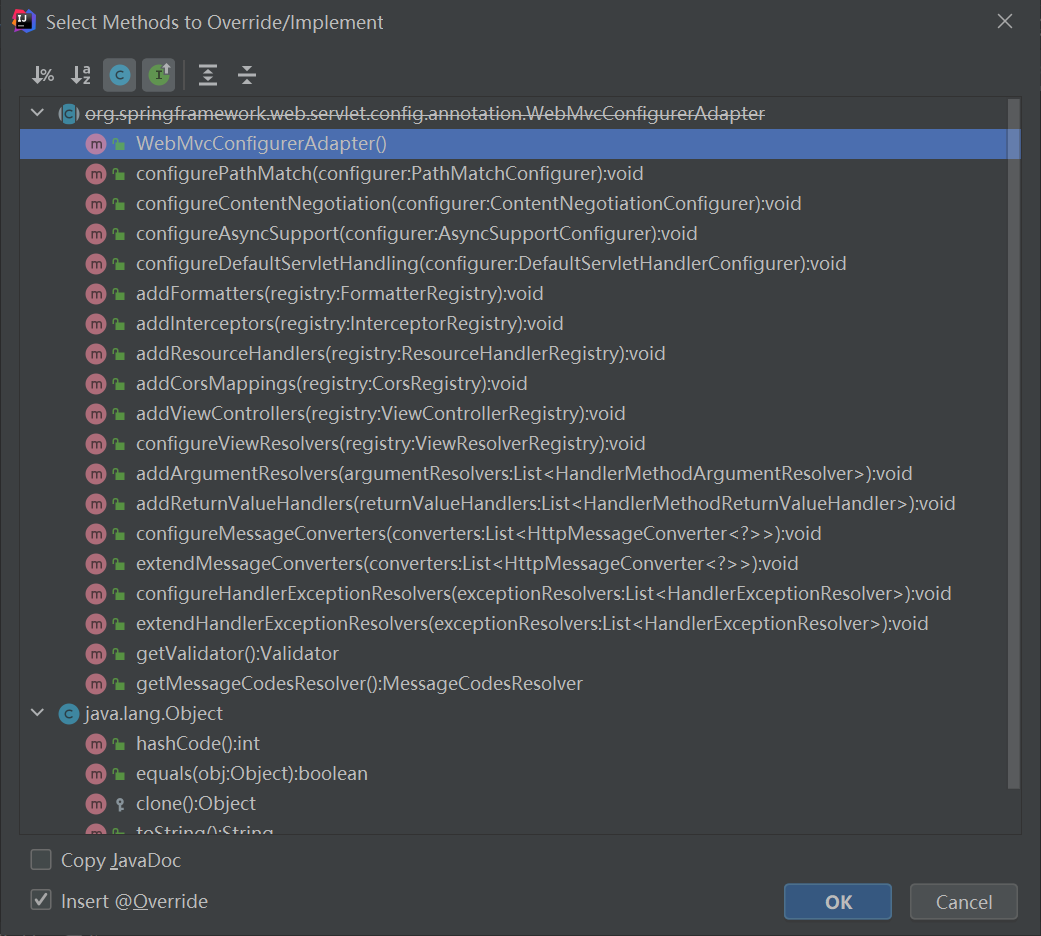Click public lock icon beside configureViewResolvers
This screenshot has width=1041, height=936.
click(119, 444)
